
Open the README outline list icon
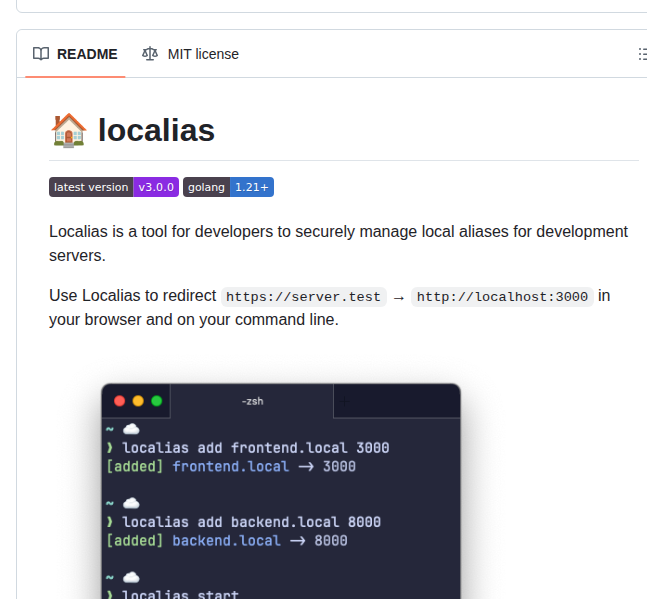641,54
